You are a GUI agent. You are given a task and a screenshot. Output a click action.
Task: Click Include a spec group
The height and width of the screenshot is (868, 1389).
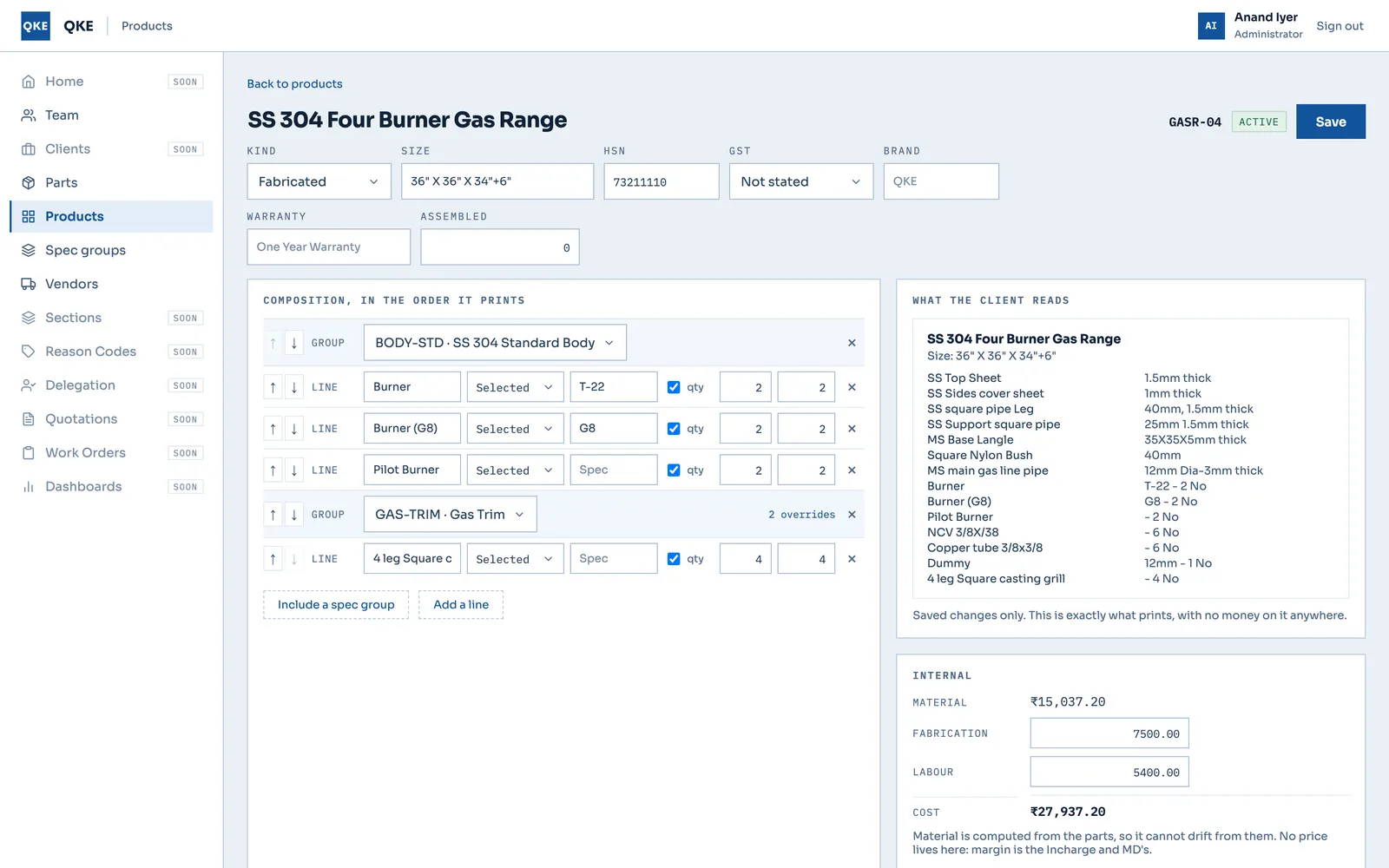pos(336,605)
